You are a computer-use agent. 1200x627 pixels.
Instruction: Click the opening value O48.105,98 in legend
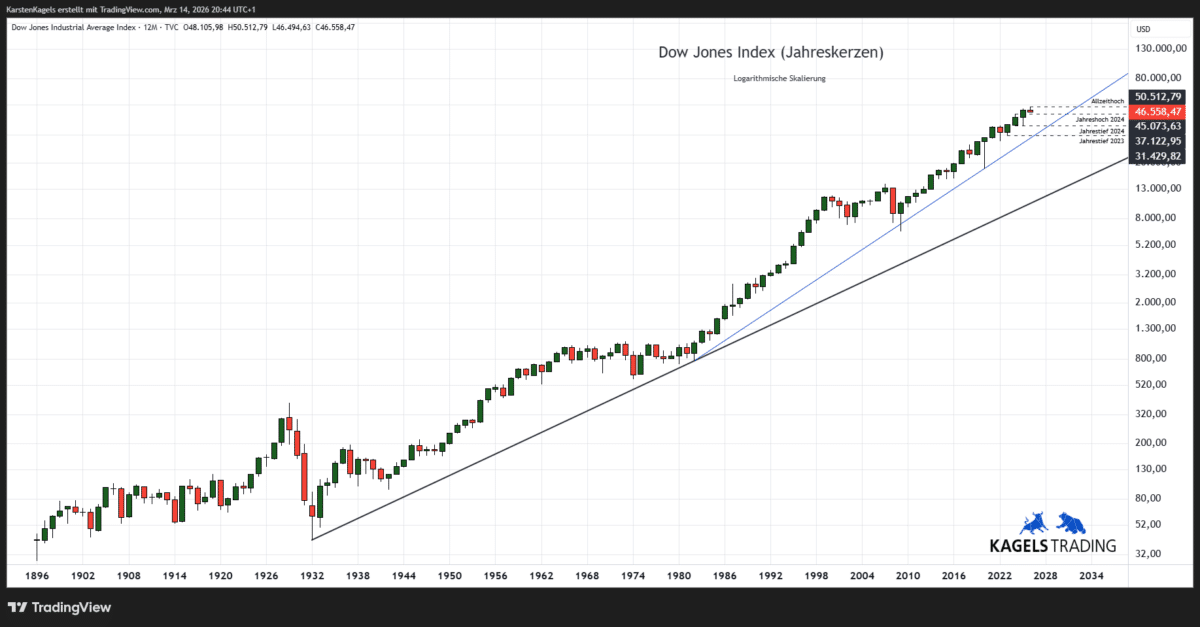(203, 28)
